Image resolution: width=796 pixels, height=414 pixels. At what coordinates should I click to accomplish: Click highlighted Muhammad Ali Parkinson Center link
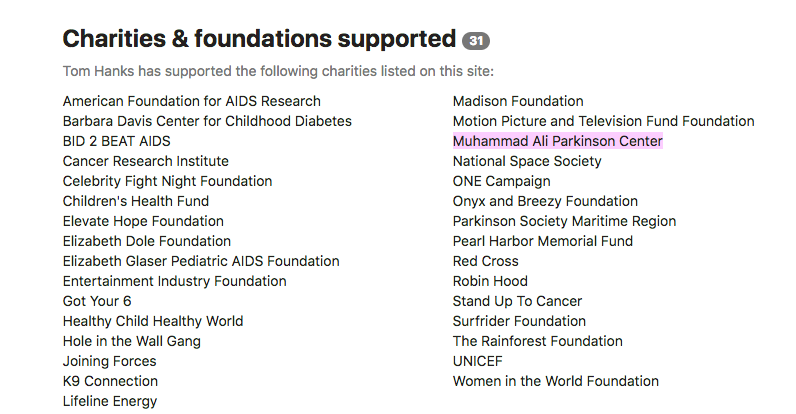point(557,141)
